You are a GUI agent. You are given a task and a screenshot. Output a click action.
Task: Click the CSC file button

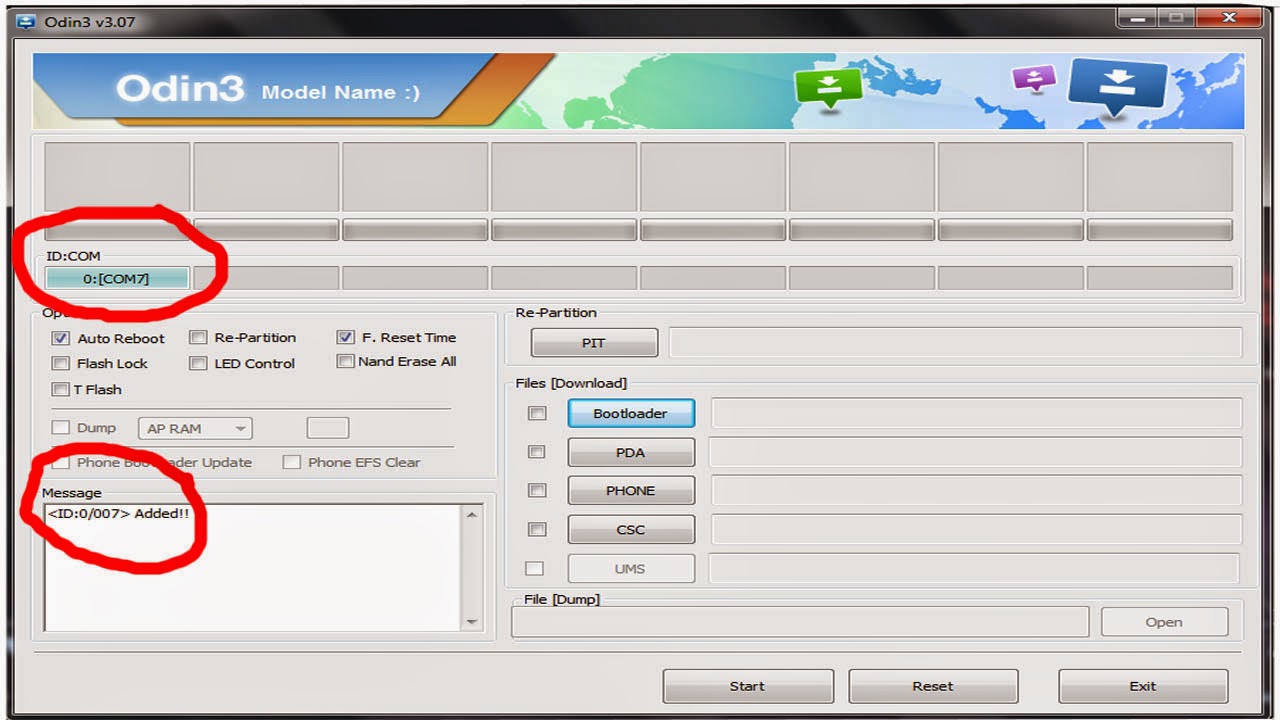(x=631, y=529)
